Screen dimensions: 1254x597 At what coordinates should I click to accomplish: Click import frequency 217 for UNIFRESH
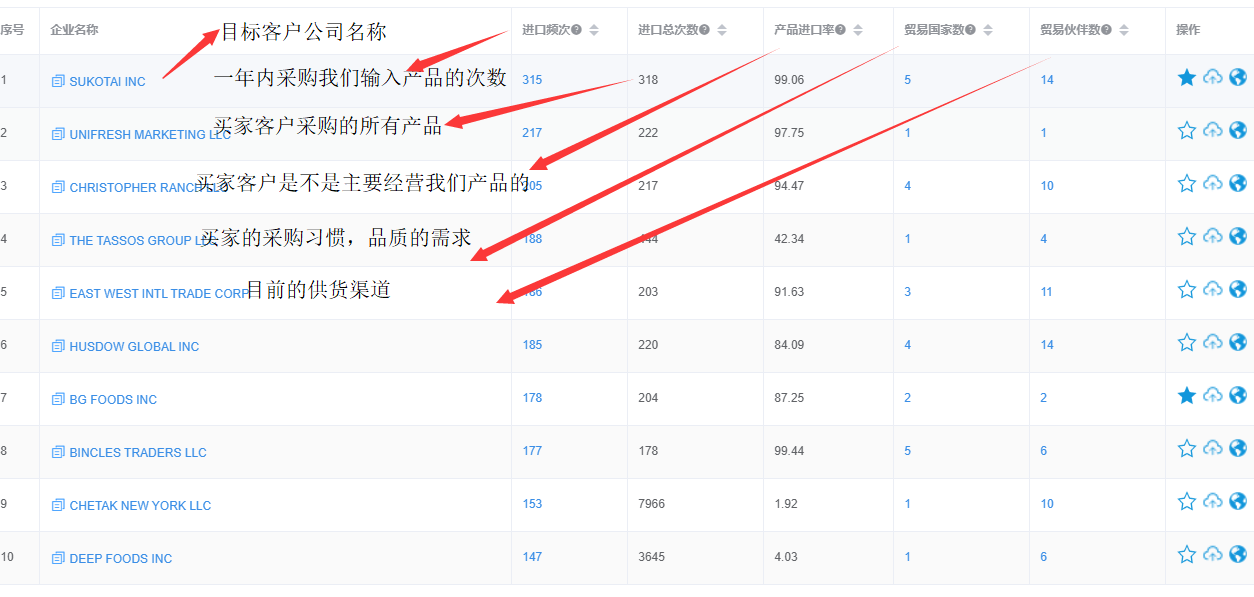pyautogui.click(x=532, y=132)
